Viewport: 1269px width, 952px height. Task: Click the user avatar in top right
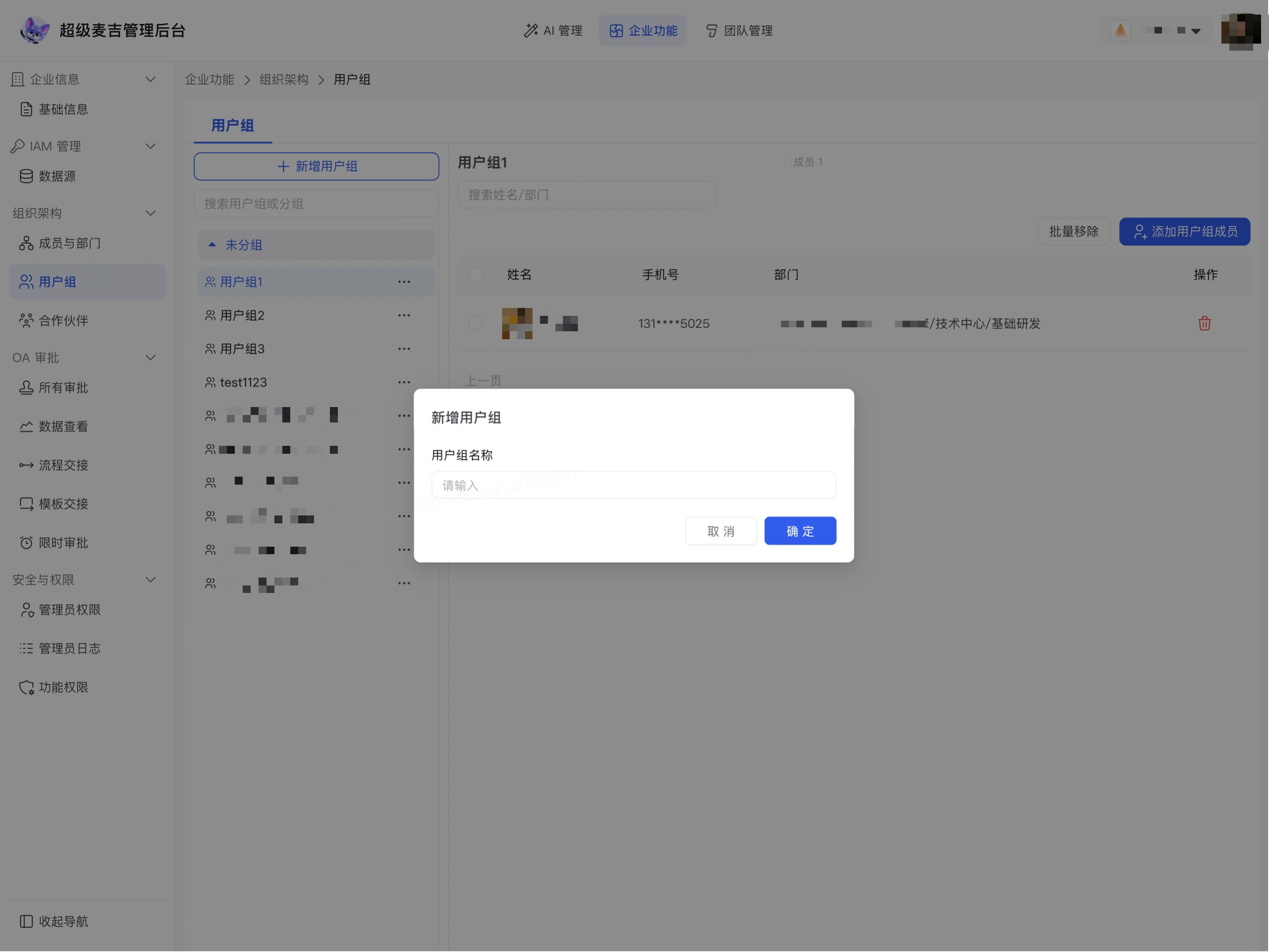pos(1241,31)
